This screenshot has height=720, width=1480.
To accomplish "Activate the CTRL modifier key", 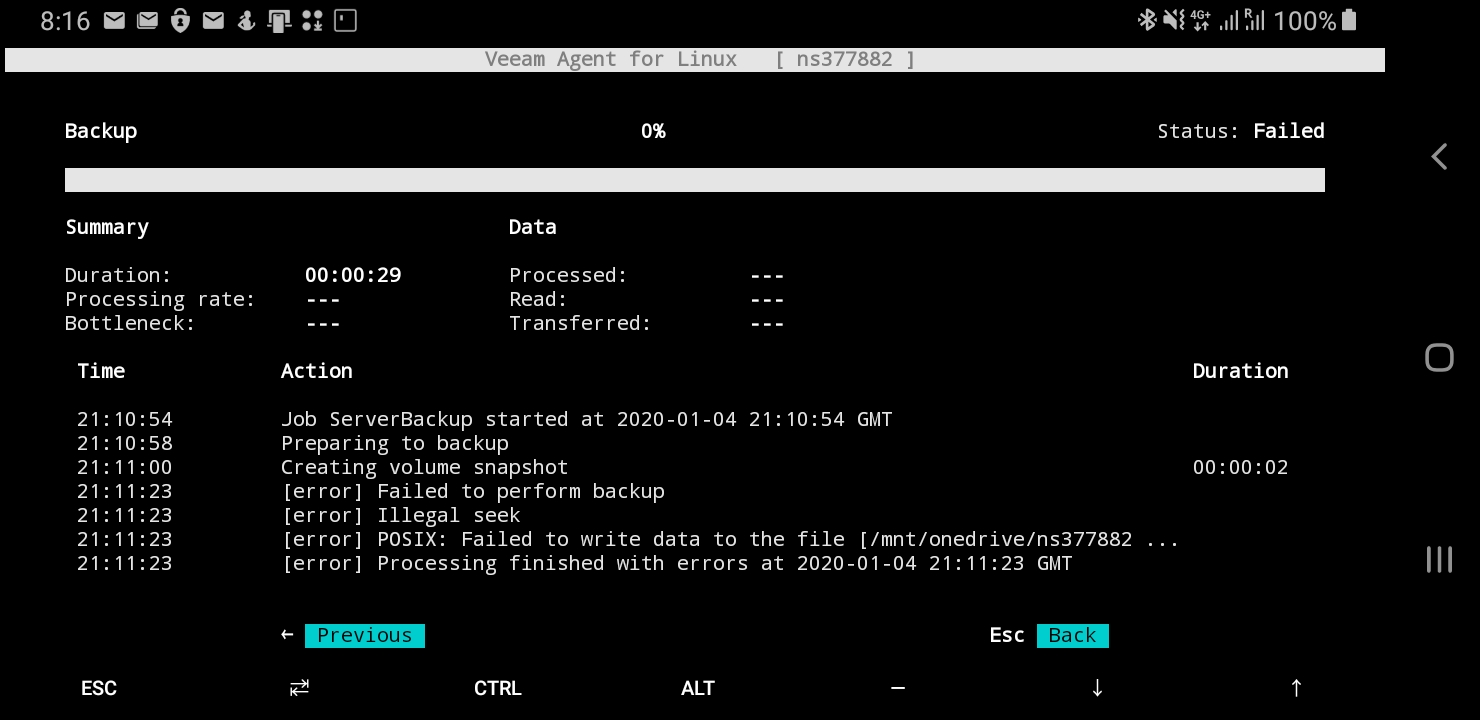I will 498,688.
